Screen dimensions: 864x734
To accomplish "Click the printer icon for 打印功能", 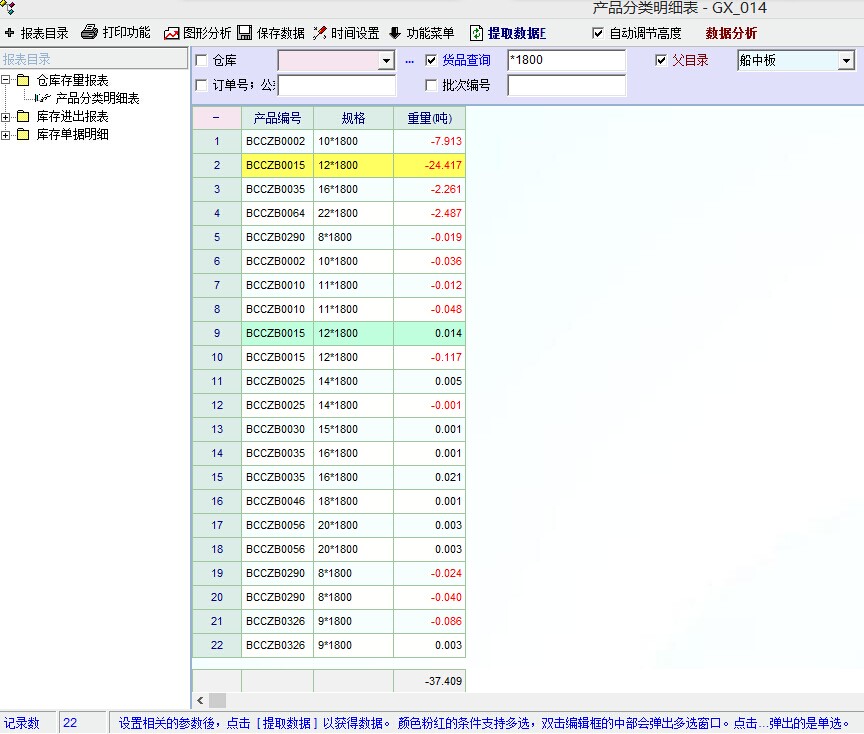I will (x=89, y=32).
